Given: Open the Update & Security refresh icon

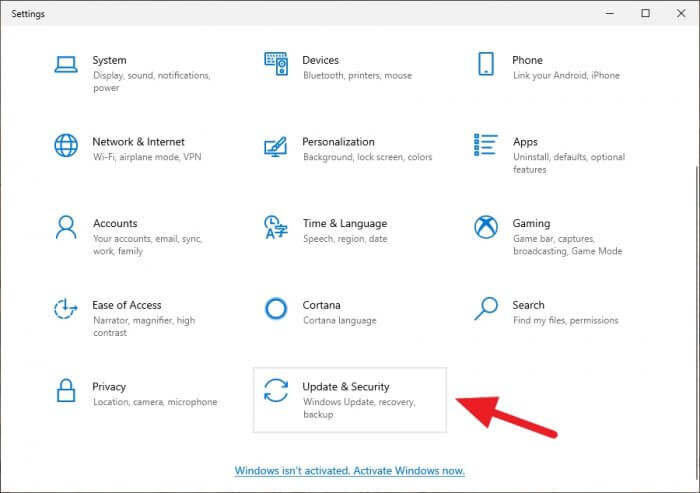Looking at the screenshot, I should pyautogui.click(x=276, y=390).
